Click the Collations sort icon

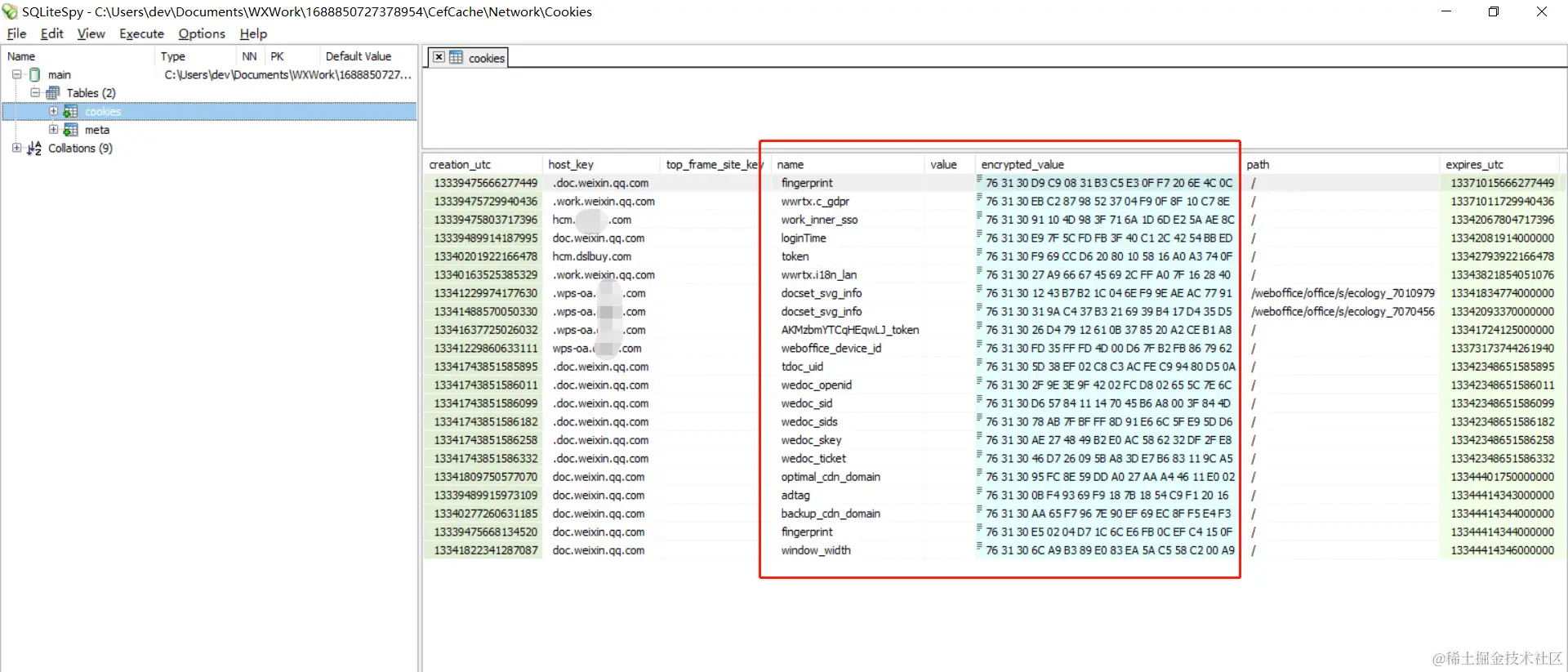(34, 148)
